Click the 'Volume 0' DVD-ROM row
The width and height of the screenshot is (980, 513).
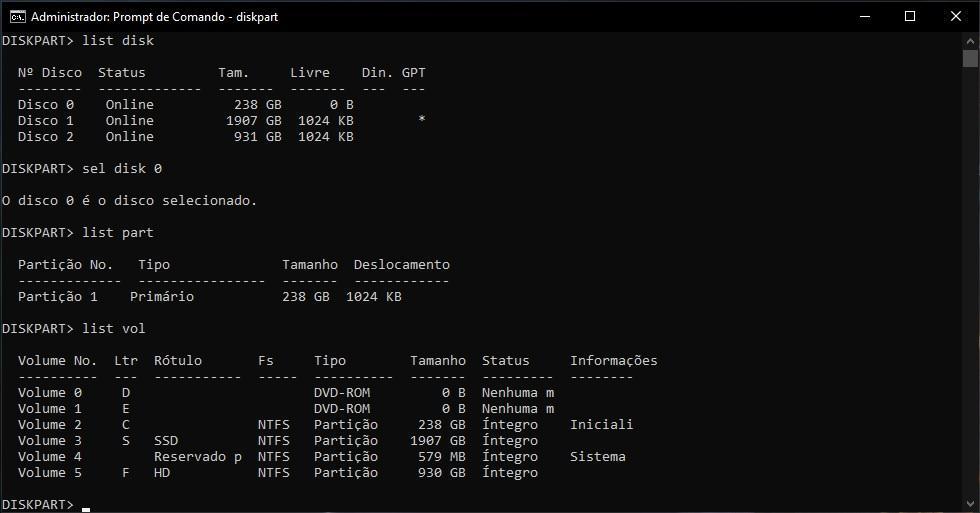pos(286,392)
